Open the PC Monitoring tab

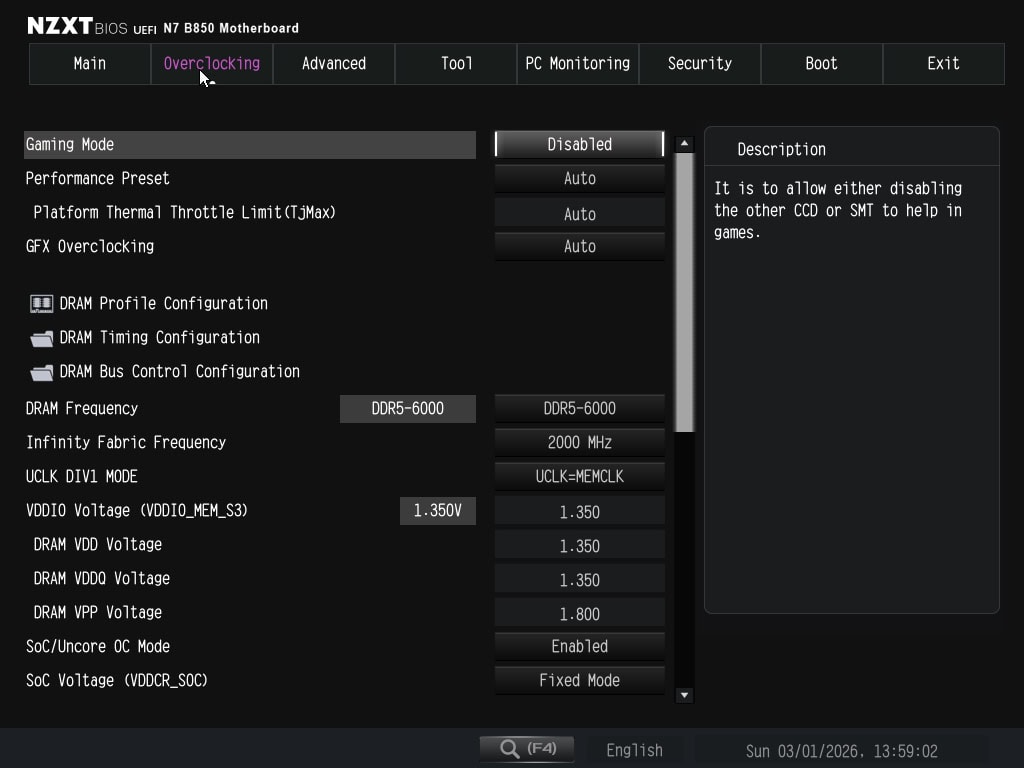[x=578, y=63]
